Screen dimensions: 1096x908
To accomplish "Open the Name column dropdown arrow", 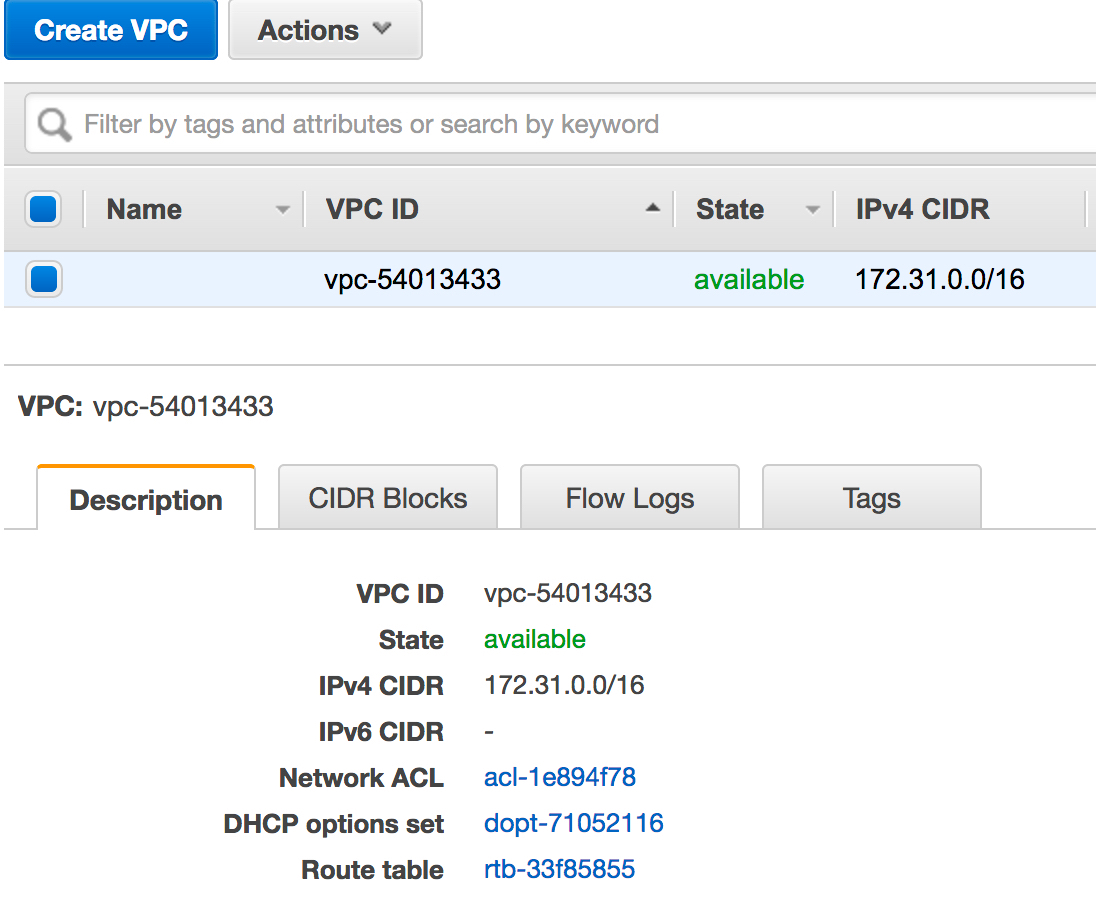I will click(x=283, y=210).
